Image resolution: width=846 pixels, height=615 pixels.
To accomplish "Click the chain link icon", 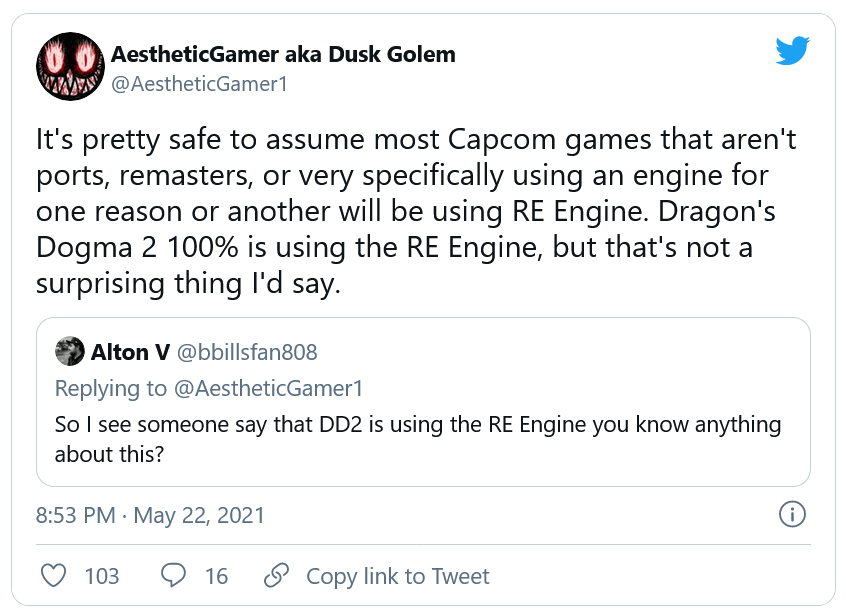I will [x=276, y=576].
